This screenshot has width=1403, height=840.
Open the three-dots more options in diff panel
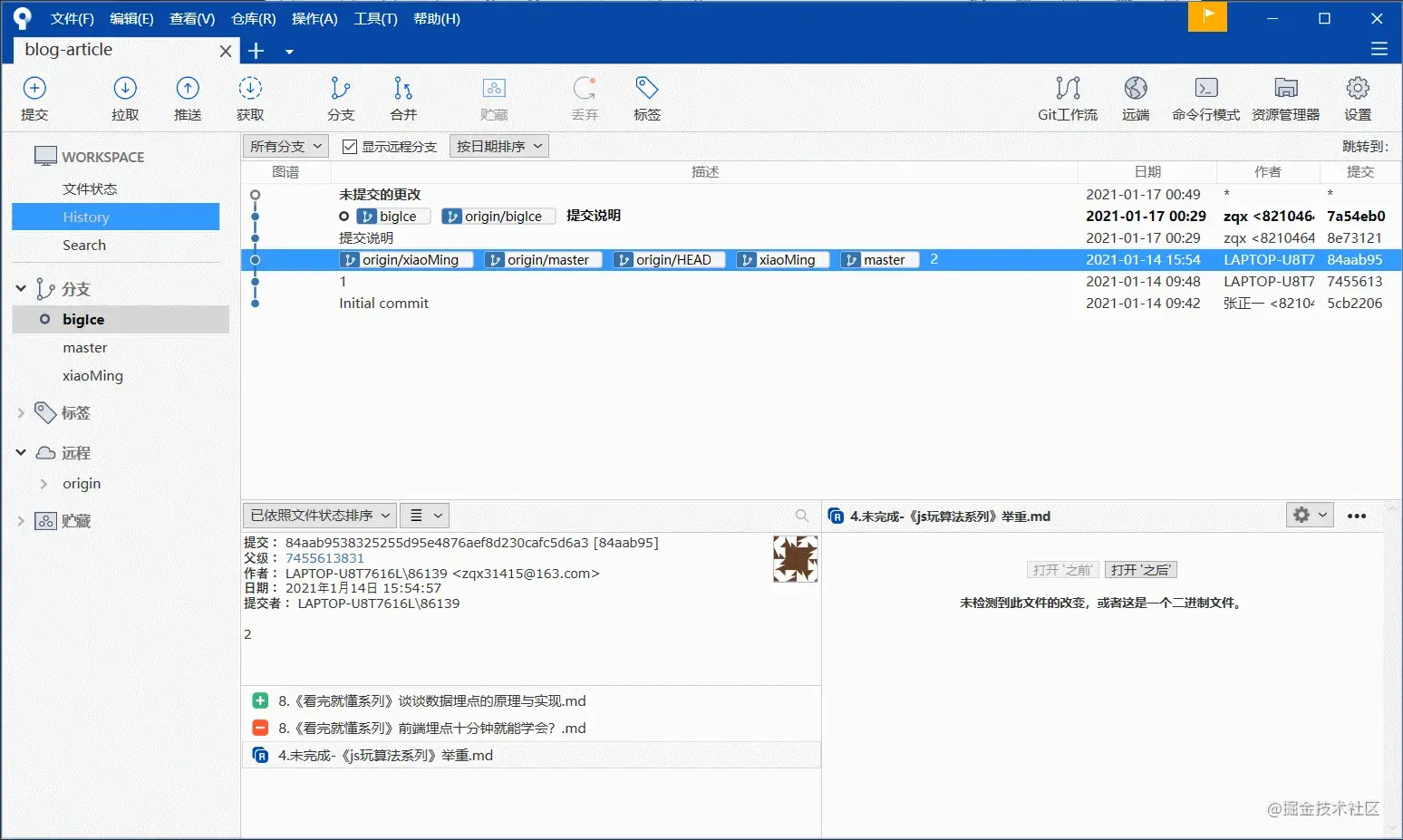tap(1357, 516)
